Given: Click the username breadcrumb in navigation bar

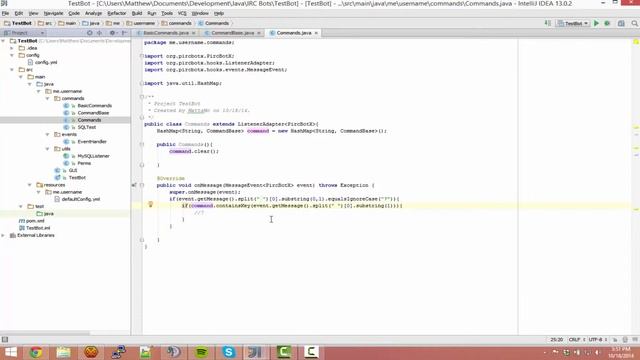Looking at the screenshot, I should click(141, 23).
